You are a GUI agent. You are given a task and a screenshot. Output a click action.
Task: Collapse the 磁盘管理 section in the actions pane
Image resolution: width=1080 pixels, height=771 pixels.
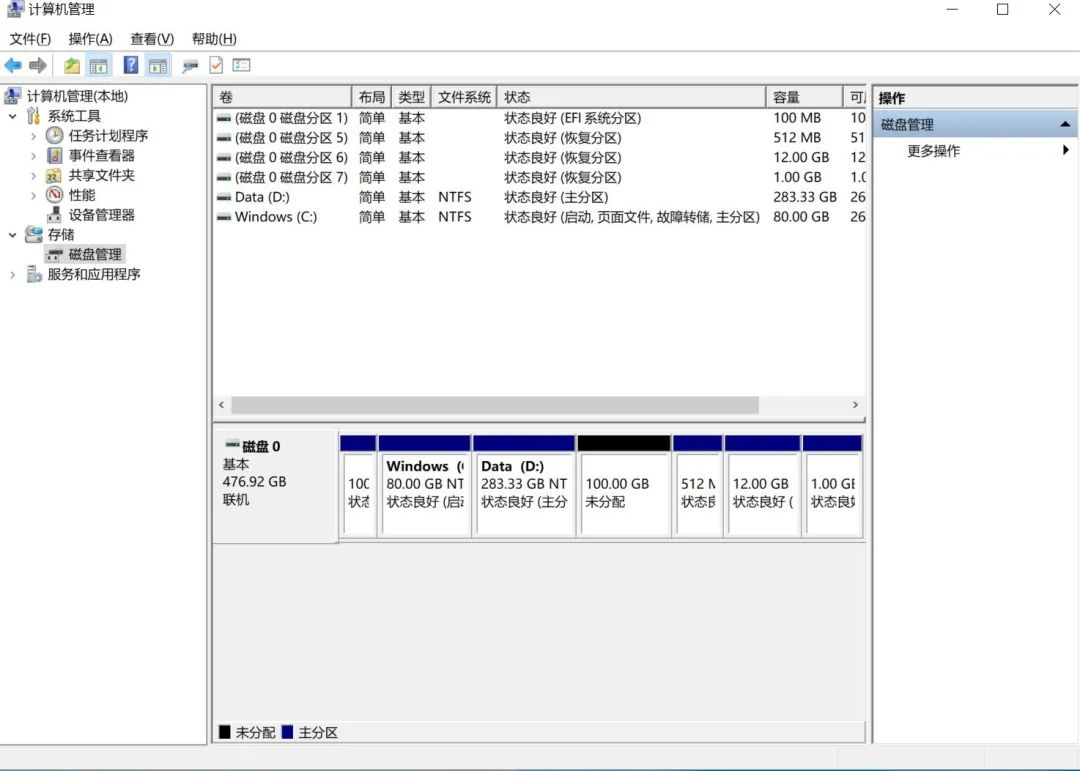coord(1066,123)
